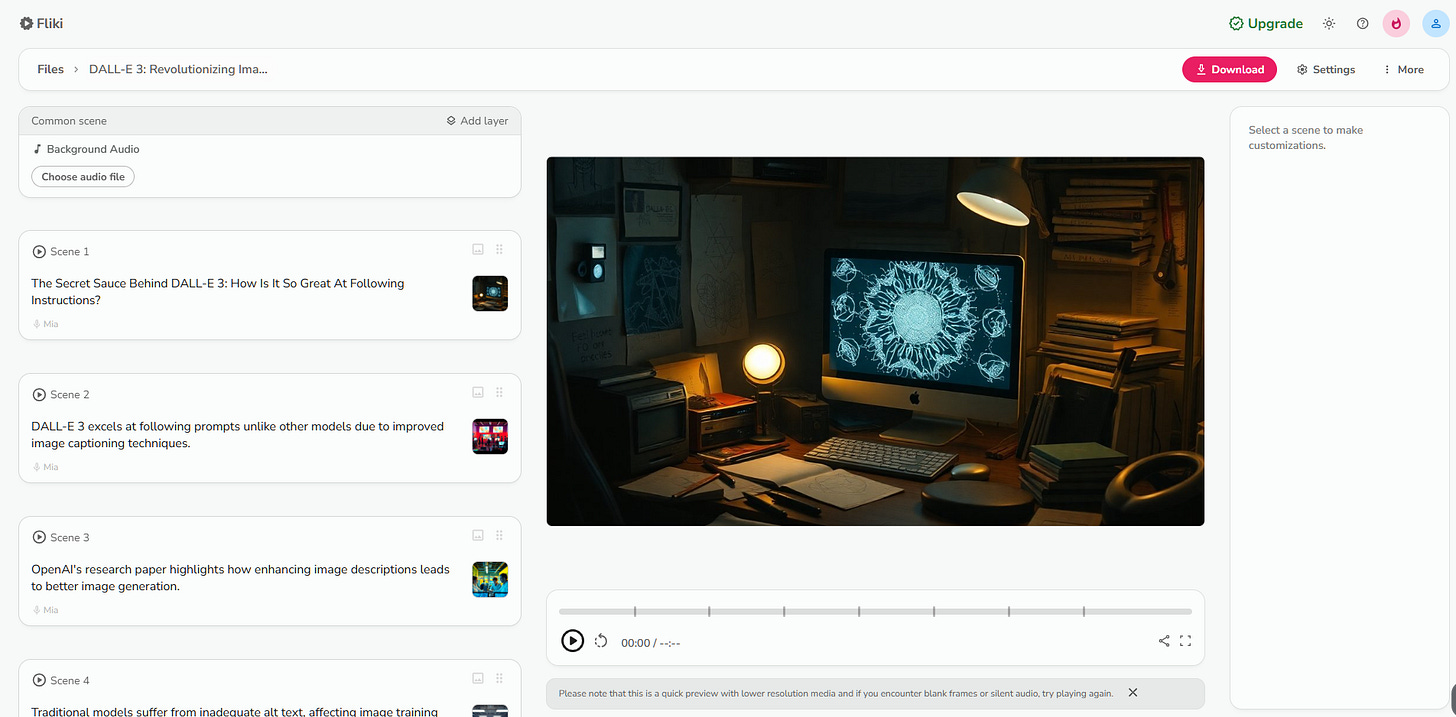
Task: Click the Fliki logo
Action: [x=41, y=23]
